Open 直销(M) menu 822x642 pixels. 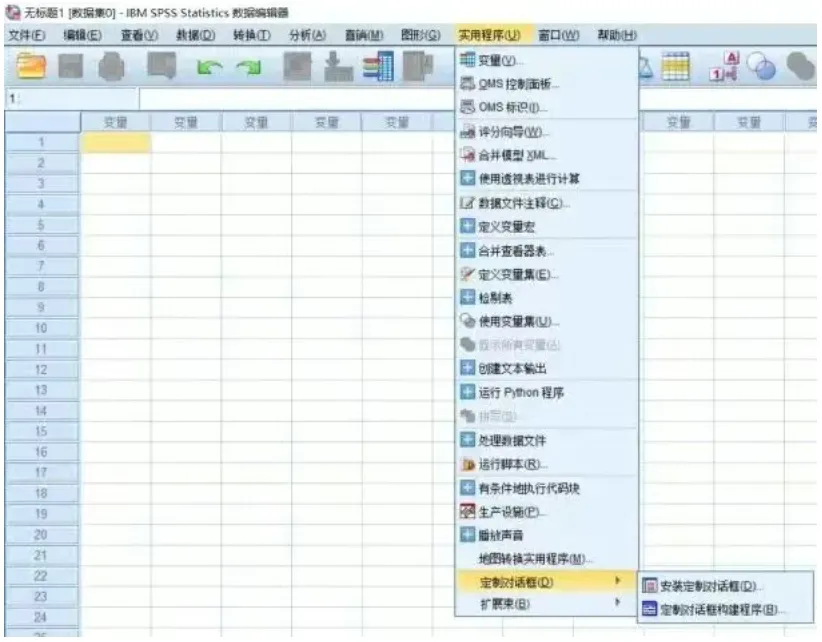tap(364, 35)
